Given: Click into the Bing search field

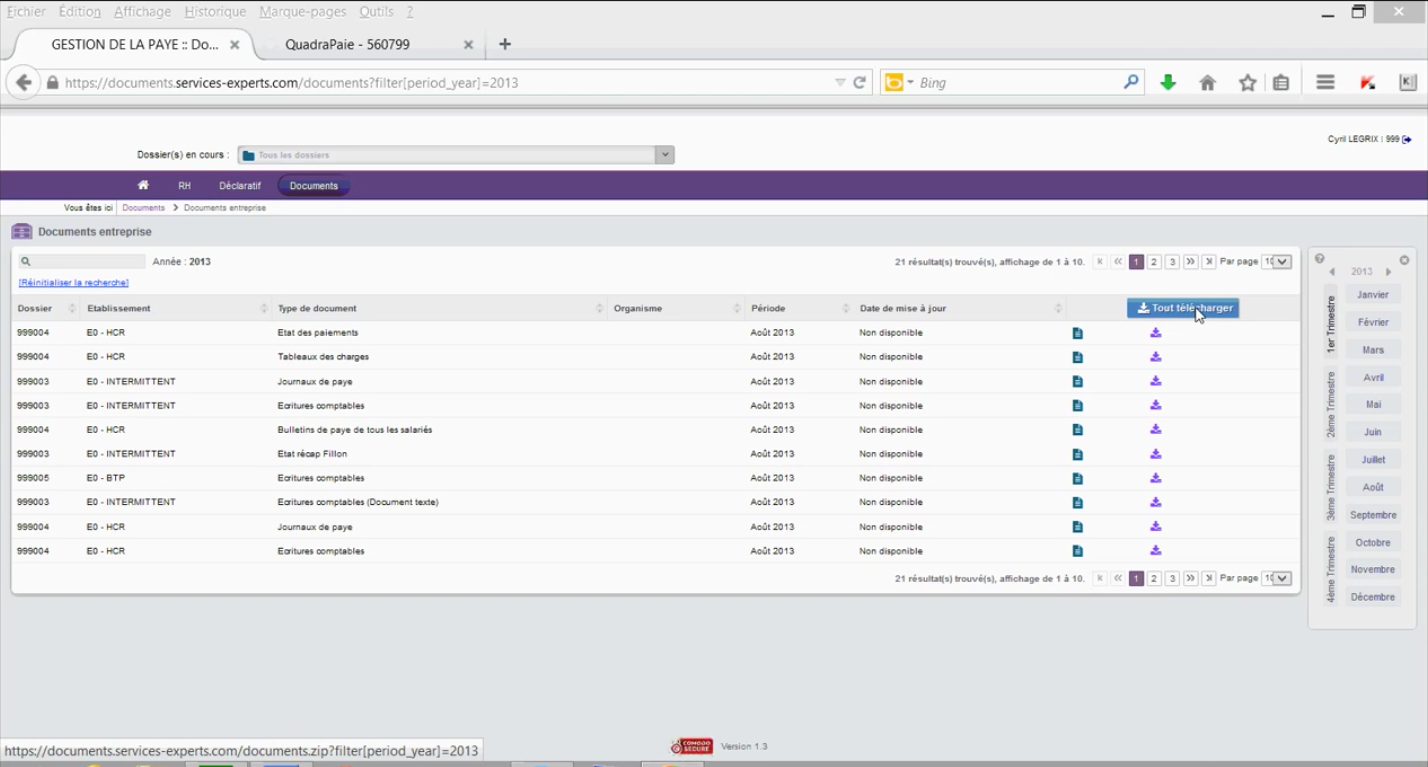Looking at the screenshot, I should [1018, 83].
